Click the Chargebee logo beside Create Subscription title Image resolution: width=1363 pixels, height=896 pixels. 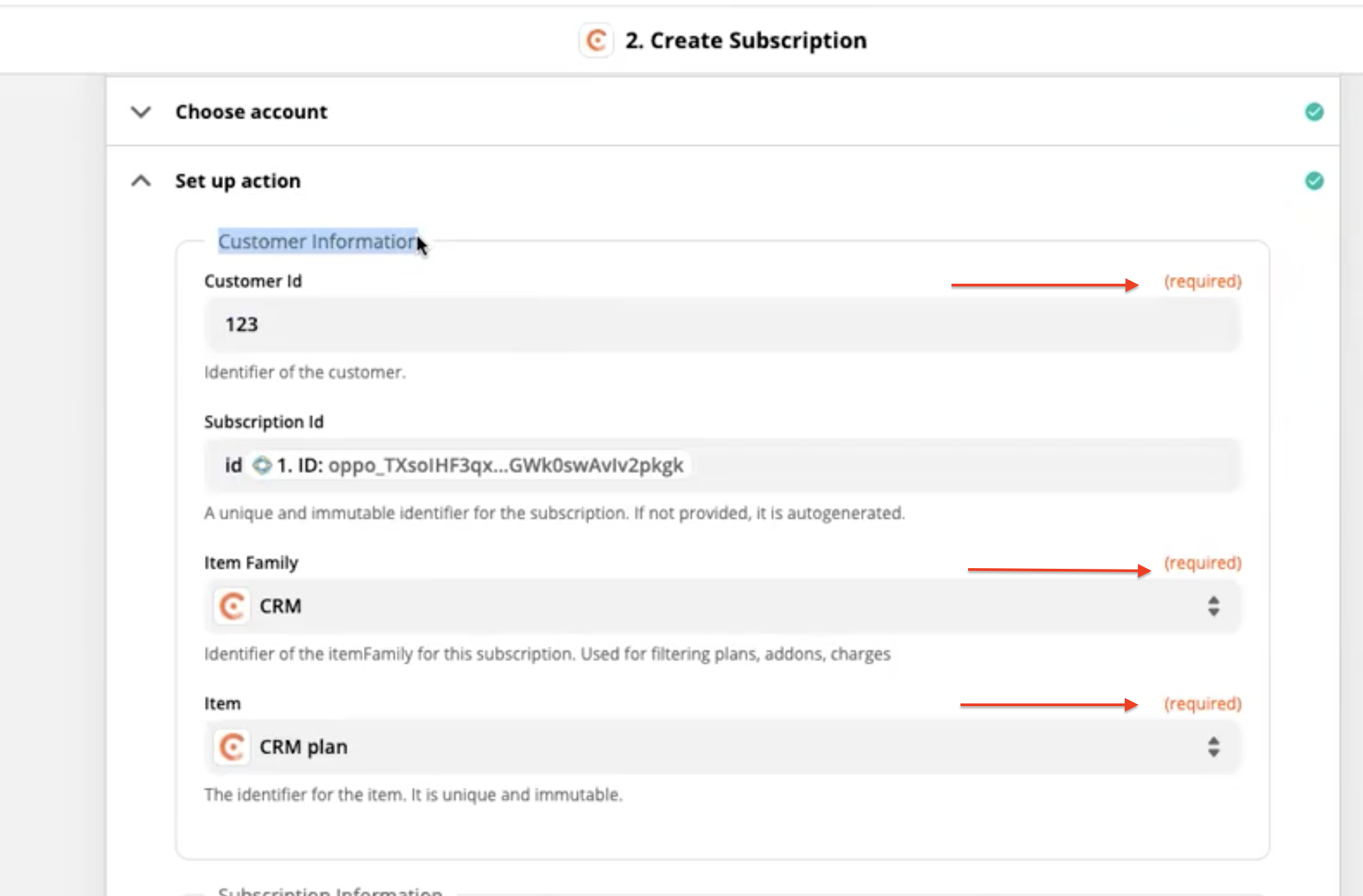[596, 41]
